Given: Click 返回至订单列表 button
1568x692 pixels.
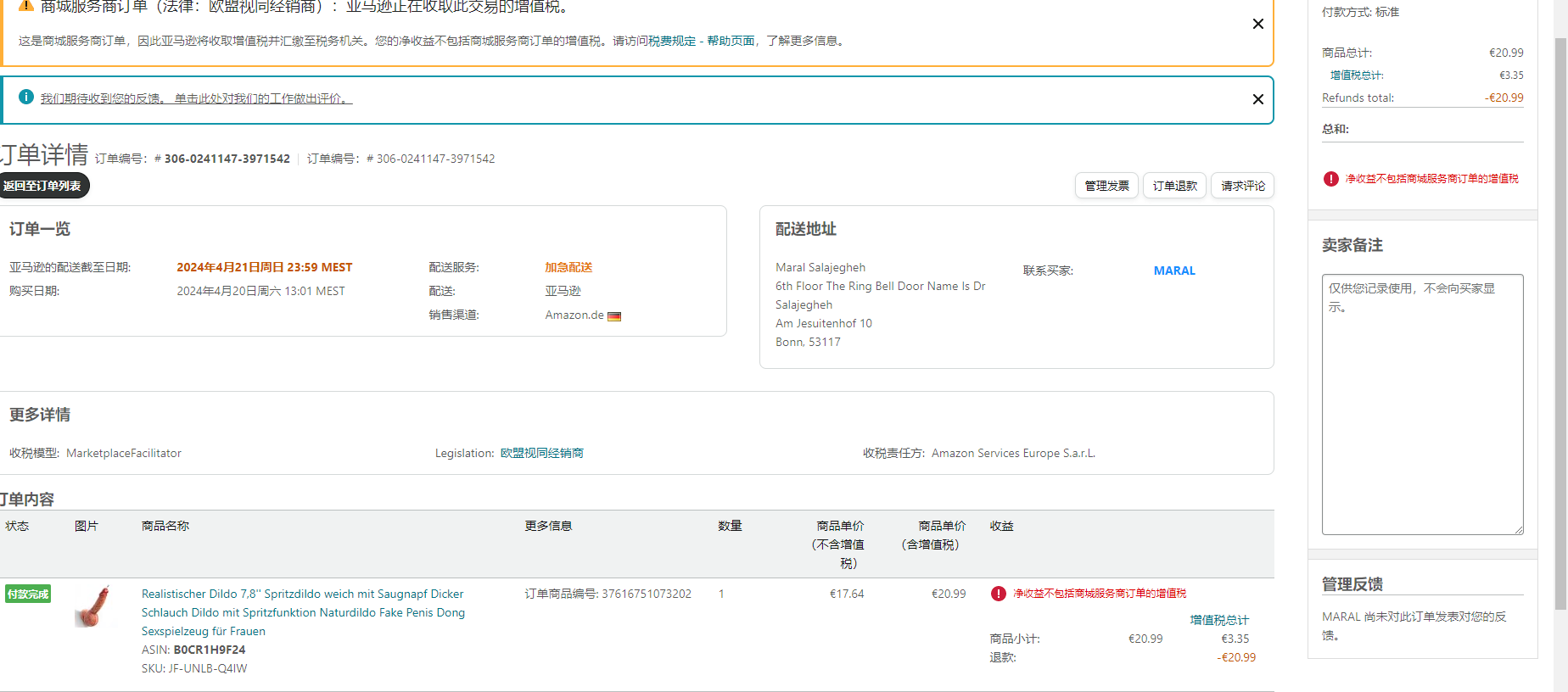Looking at the screenshot, I should coord(42,186).
